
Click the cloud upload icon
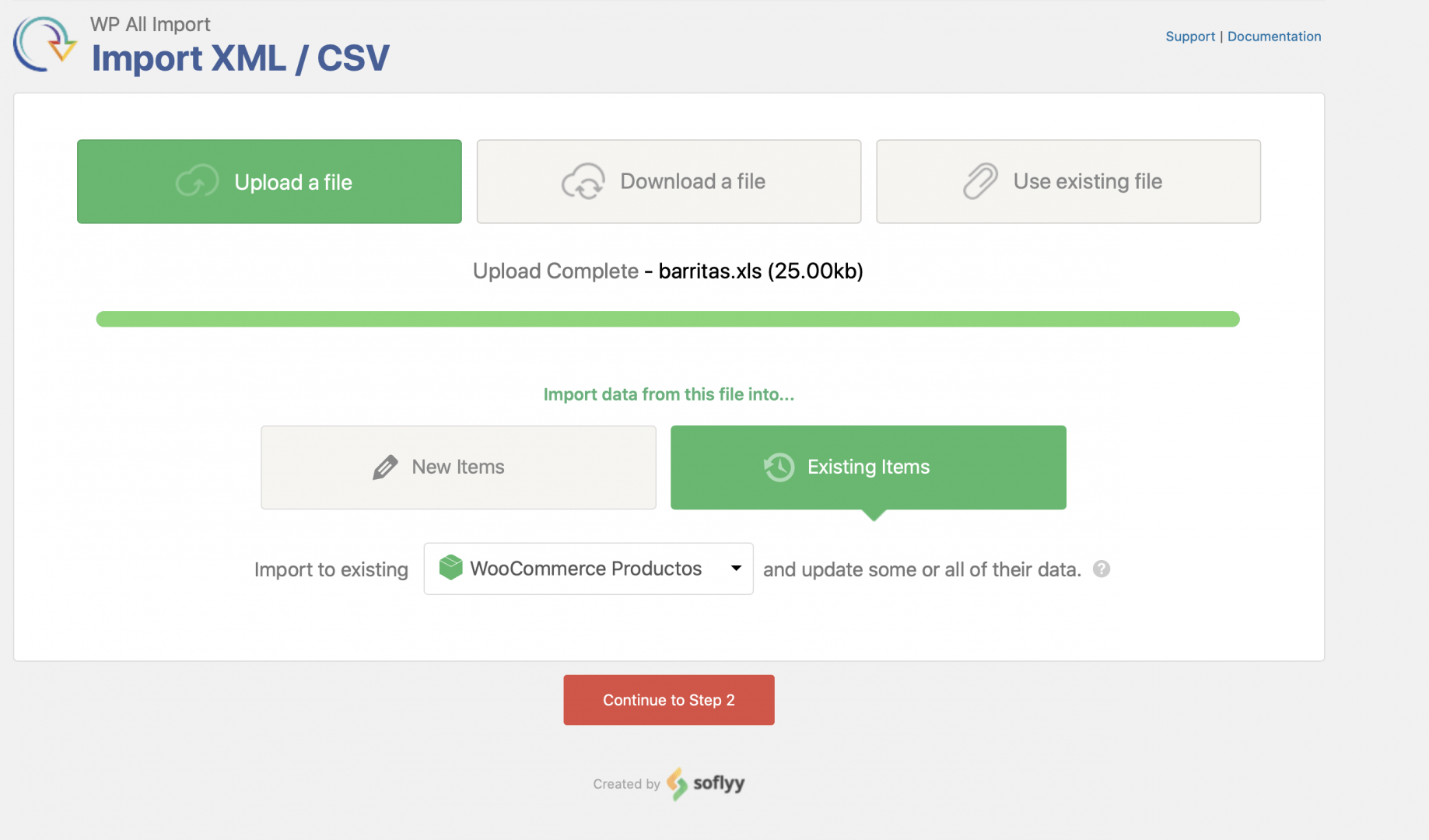(x=197, y=181)
